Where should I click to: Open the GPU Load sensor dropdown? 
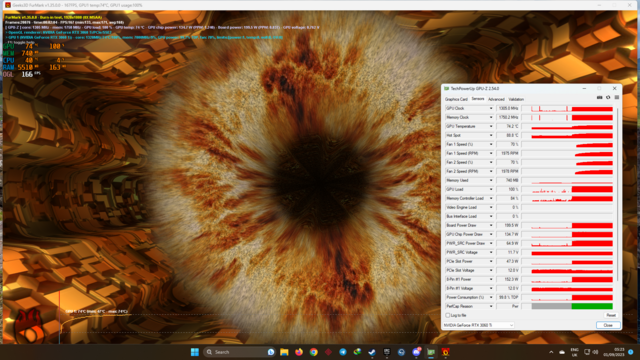pos(491,189)
